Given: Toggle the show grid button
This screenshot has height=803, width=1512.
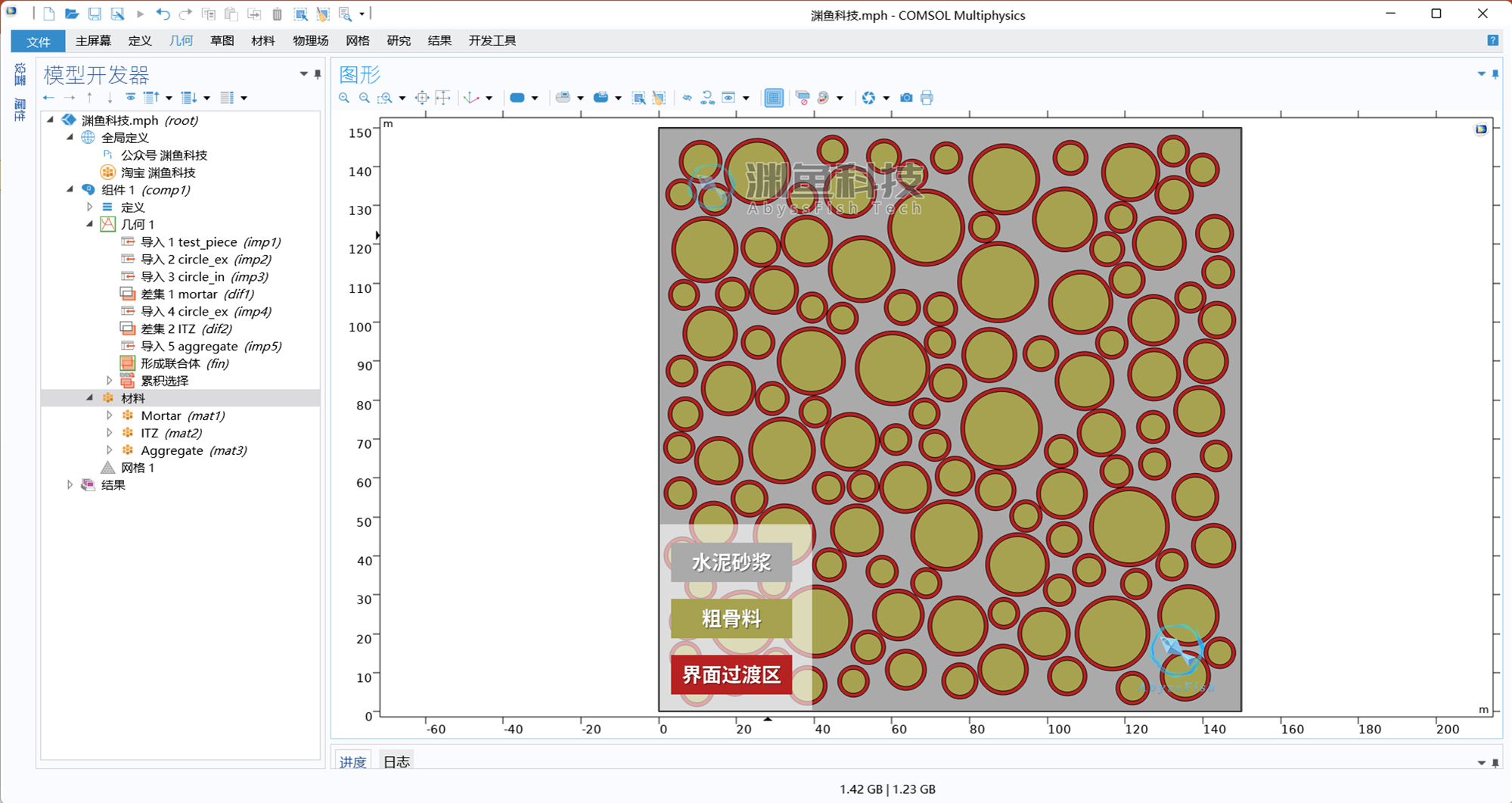Looking at the screenshot, I should click(x=774, y=98).
